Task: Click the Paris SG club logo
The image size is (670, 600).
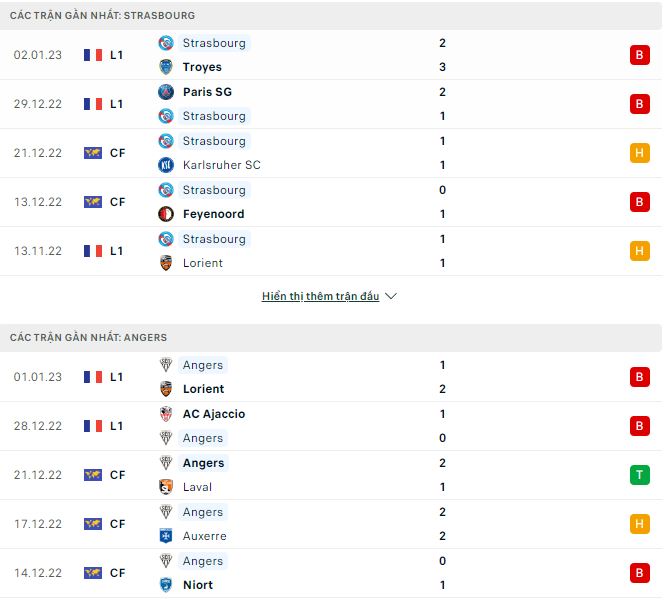Action: [x=166, y=92]
